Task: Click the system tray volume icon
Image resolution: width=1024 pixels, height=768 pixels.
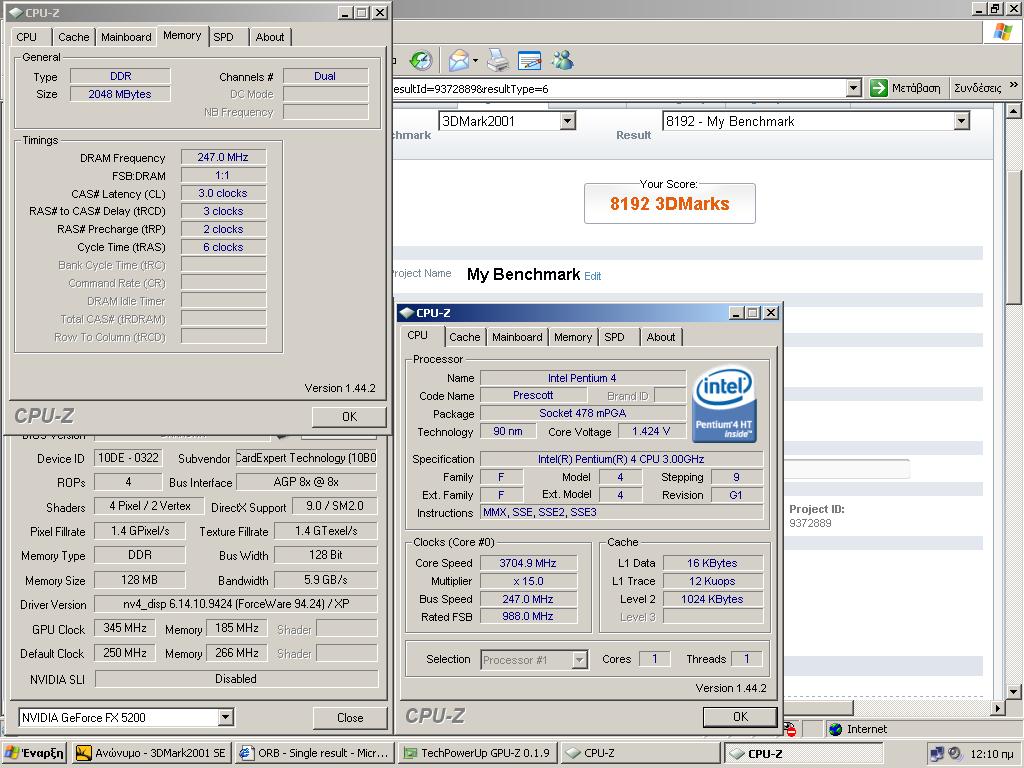Action: point(955,753)
